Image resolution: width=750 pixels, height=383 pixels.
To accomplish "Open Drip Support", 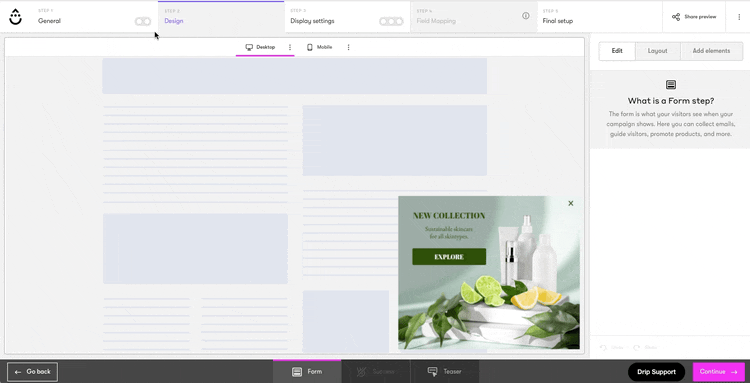I will [x=656, y=372].
